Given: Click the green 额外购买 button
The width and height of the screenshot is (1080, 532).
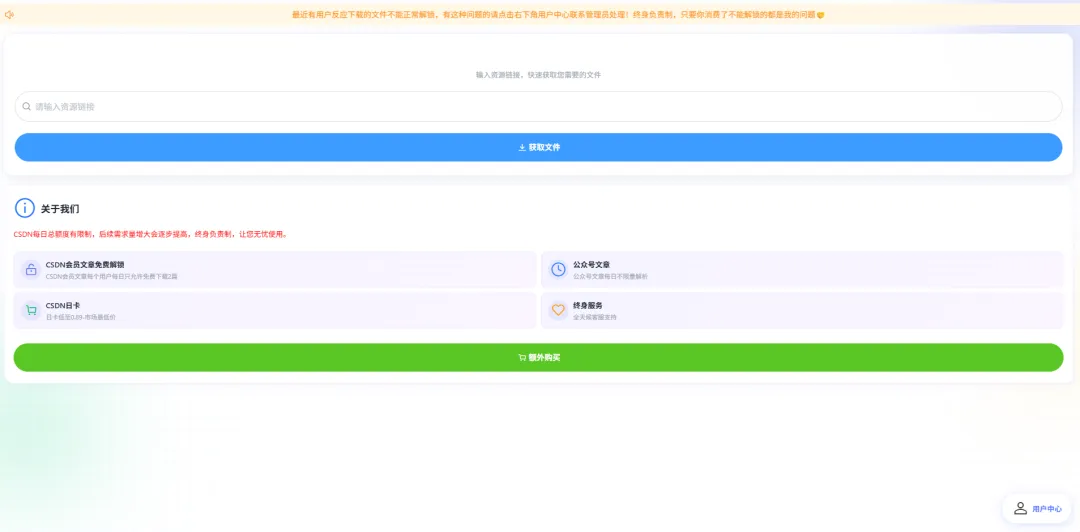Looking at the screenshot, I should (x=539, y=358).
